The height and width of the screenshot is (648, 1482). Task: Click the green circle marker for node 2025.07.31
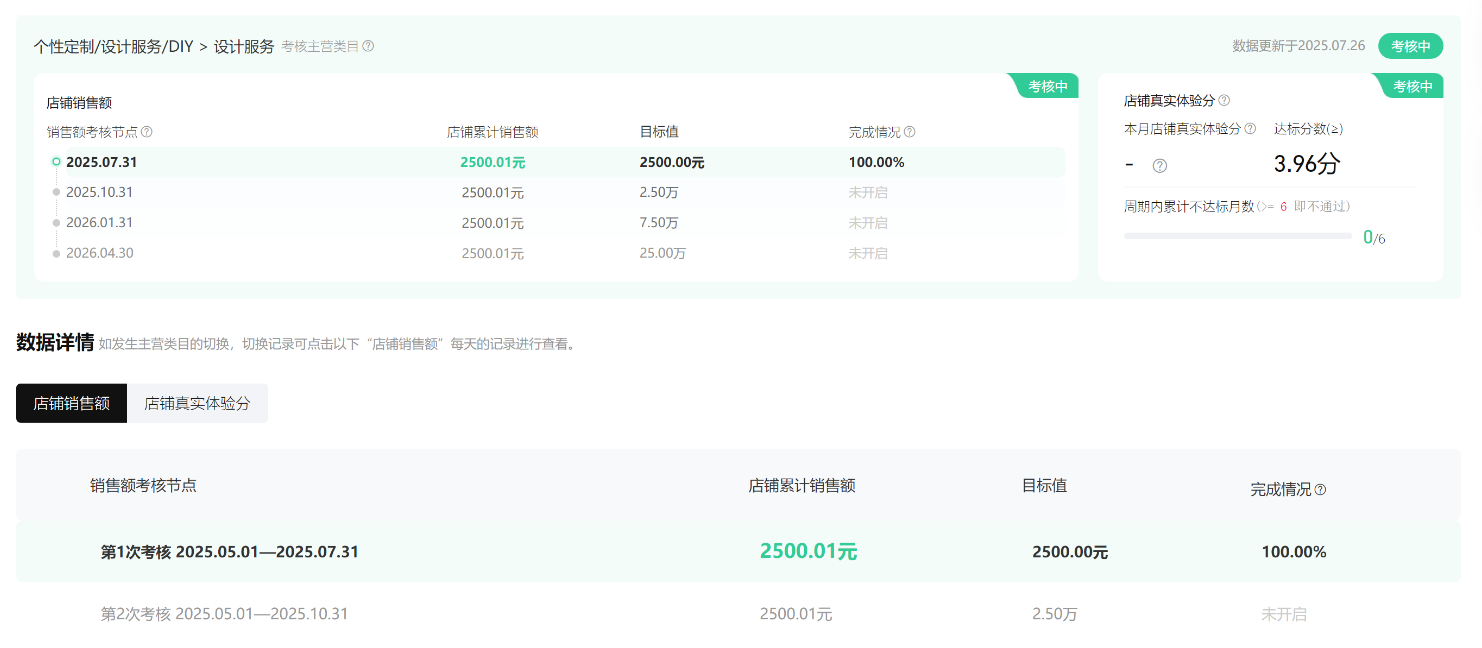[x=56, y=162]
